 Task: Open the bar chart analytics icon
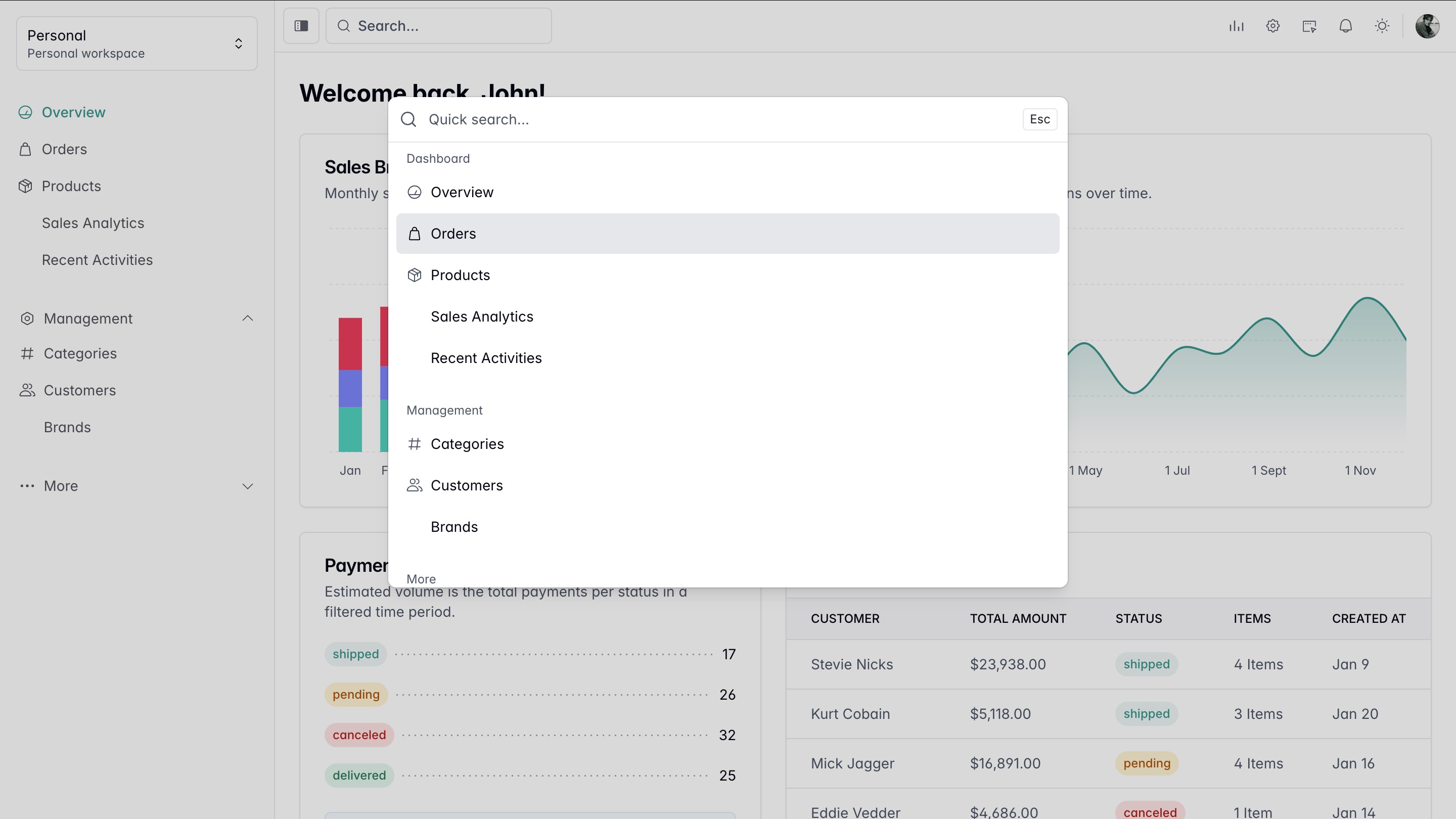pyautogui.click(x=1236, y=26)
